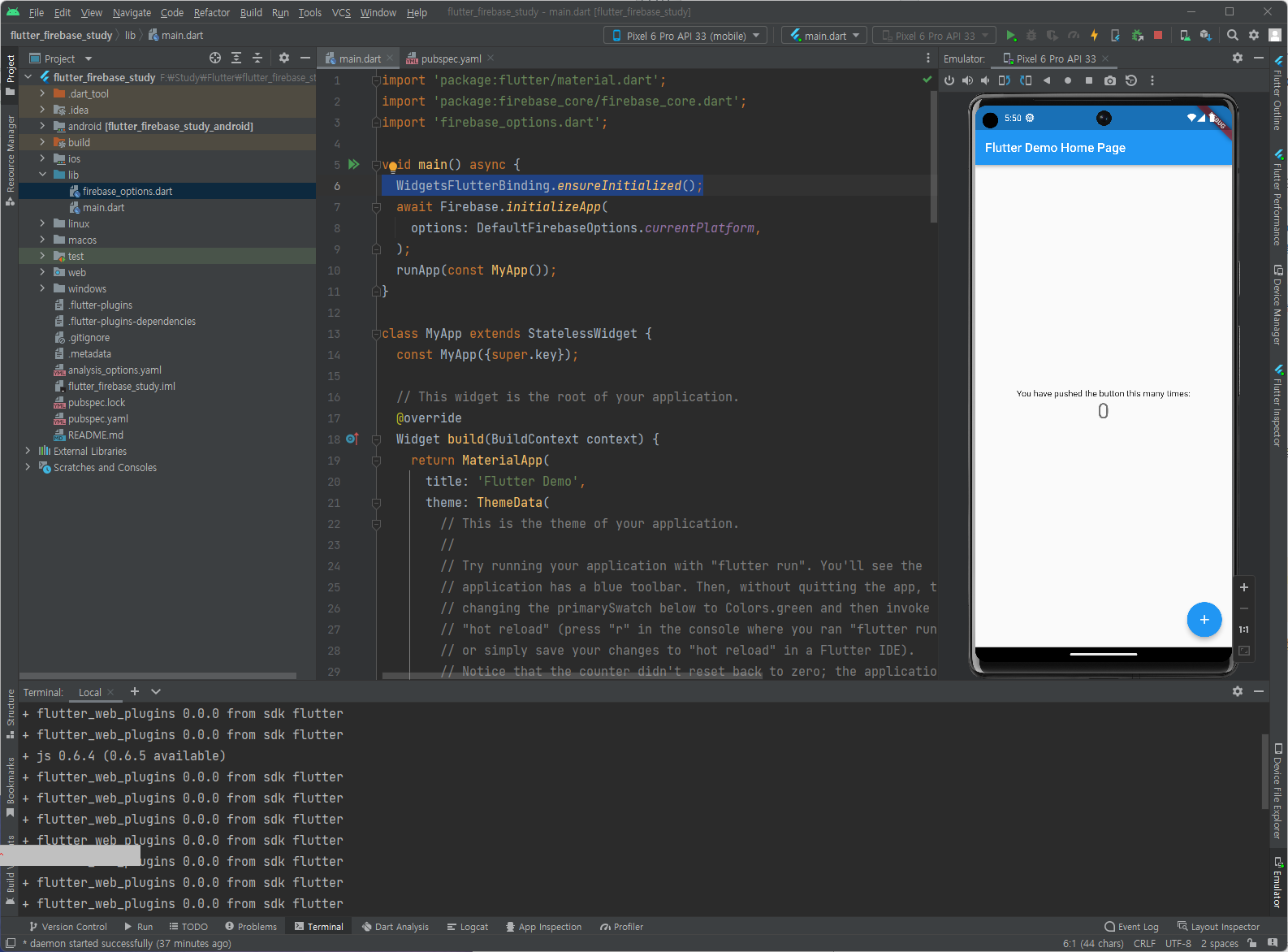Click the terminal vertical scrollbar

(1265, 772)
